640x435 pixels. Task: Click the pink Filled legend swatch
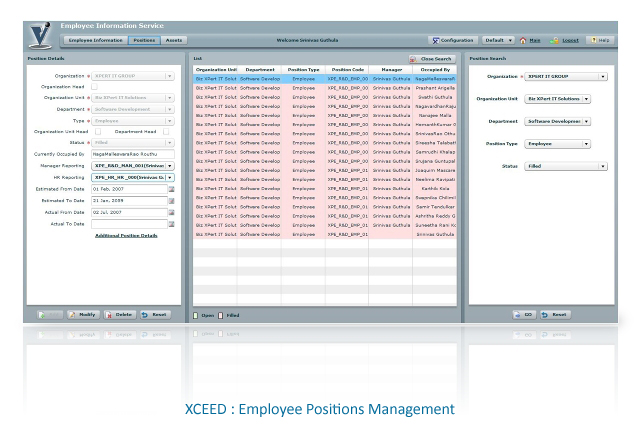click(221, 315)
